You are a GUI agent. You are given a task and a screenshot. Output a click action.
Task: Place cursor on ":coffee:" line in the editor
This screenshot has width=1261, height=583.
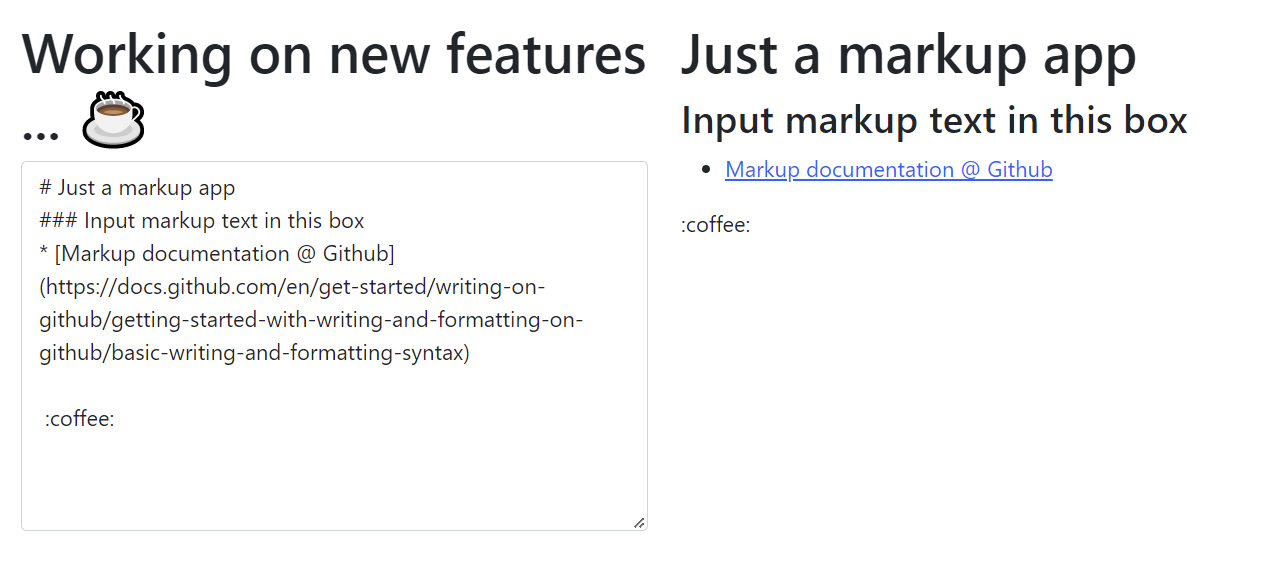tap(80, 419)
